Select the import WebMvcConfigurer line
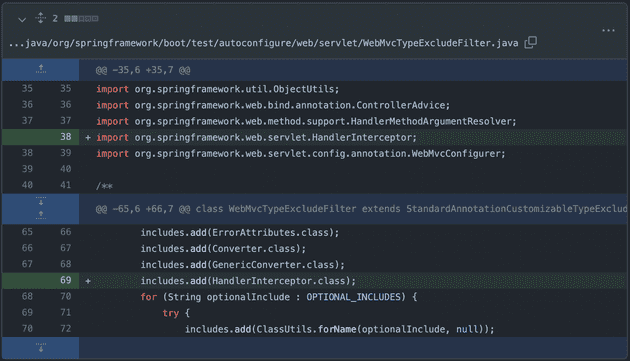This screenshot has width=630, height=361. coord(301,153)
